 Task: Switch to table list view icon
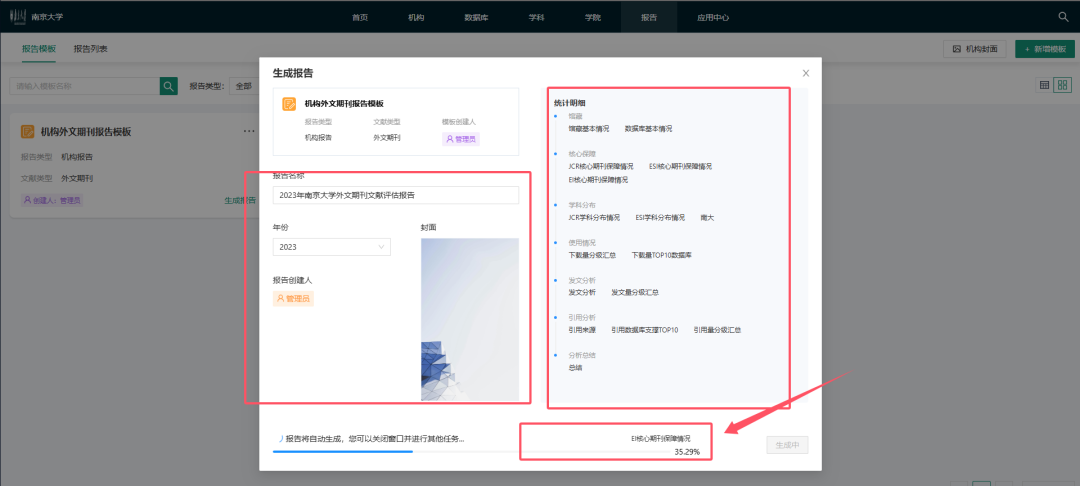point(1044,85)
